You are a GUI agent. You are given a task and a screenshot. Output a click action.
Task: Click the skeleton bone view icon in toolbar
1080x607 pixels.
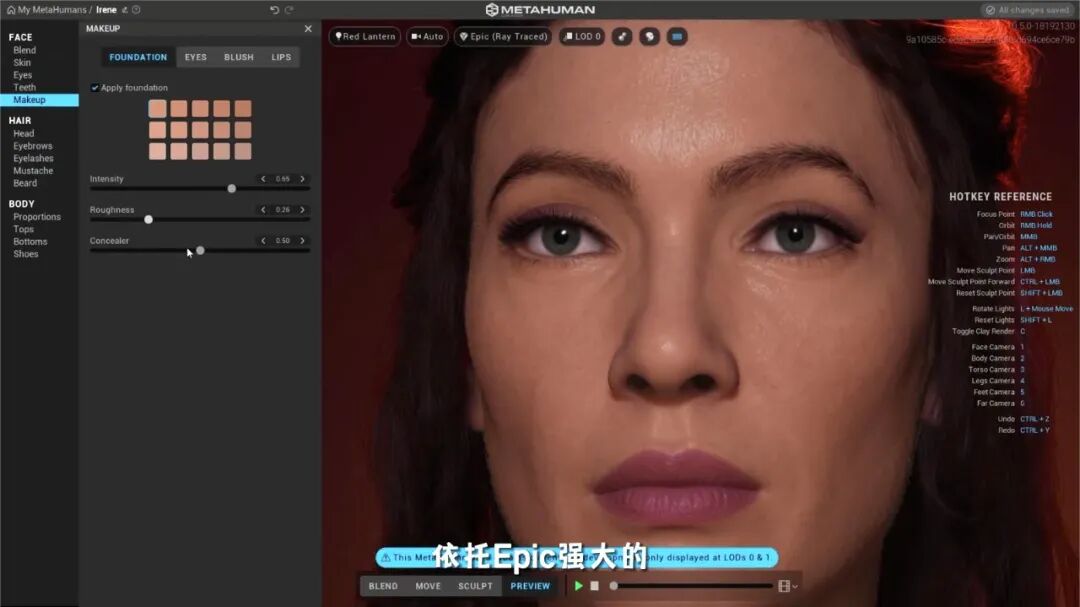[622, 37]
